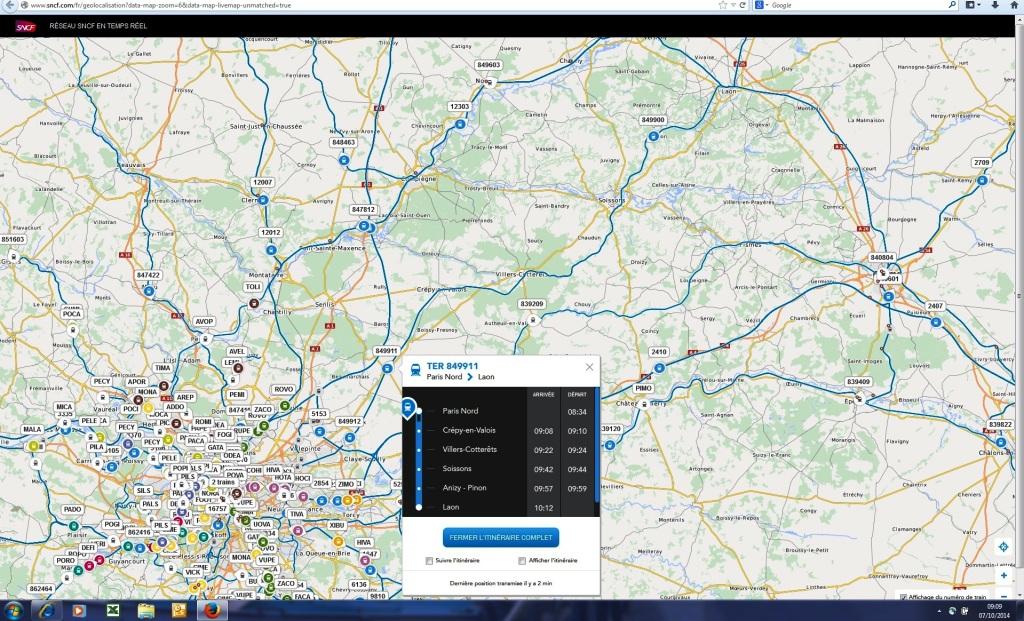
Task: Enable 'Suivre l'itinéraire' checkbox
Action: pyautogui.click(x=429, y=561)
